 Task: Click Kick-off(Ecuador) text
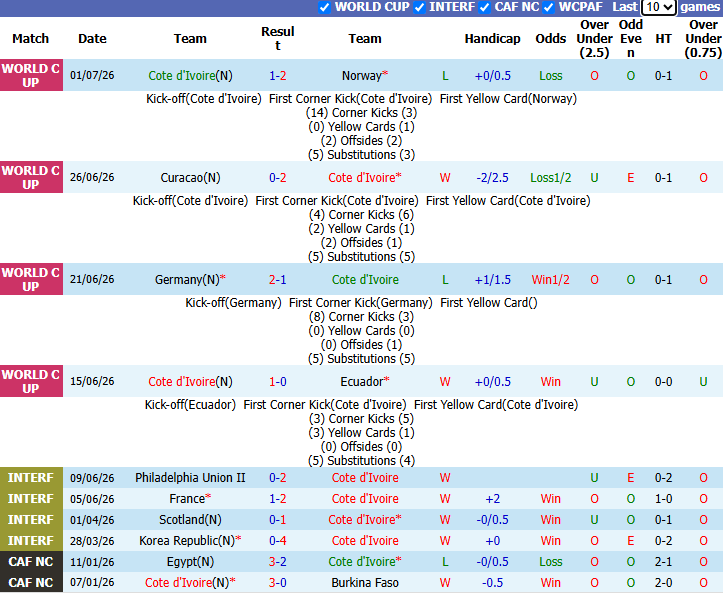click(190, 404)
